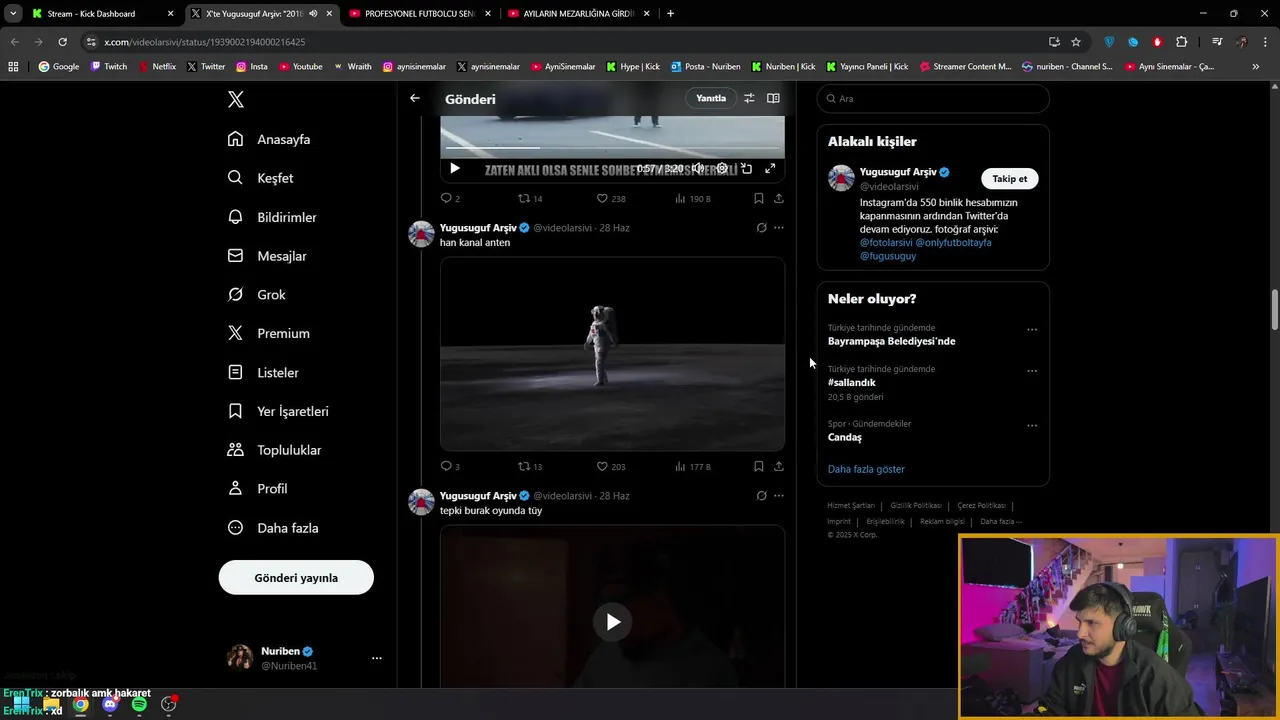Bookmark the 'han kanal anten' post
Image resolution: width=1280 pixels, height=720 pixels.
(x=759, y=466)
